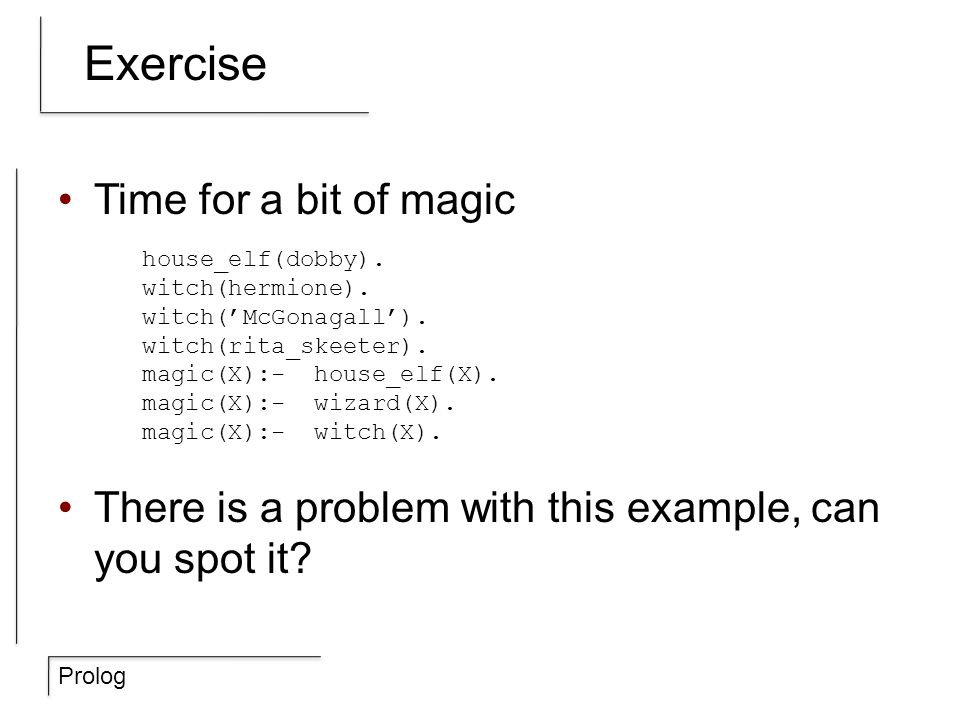Click the Exercise slide title

[x=175, y=64]
